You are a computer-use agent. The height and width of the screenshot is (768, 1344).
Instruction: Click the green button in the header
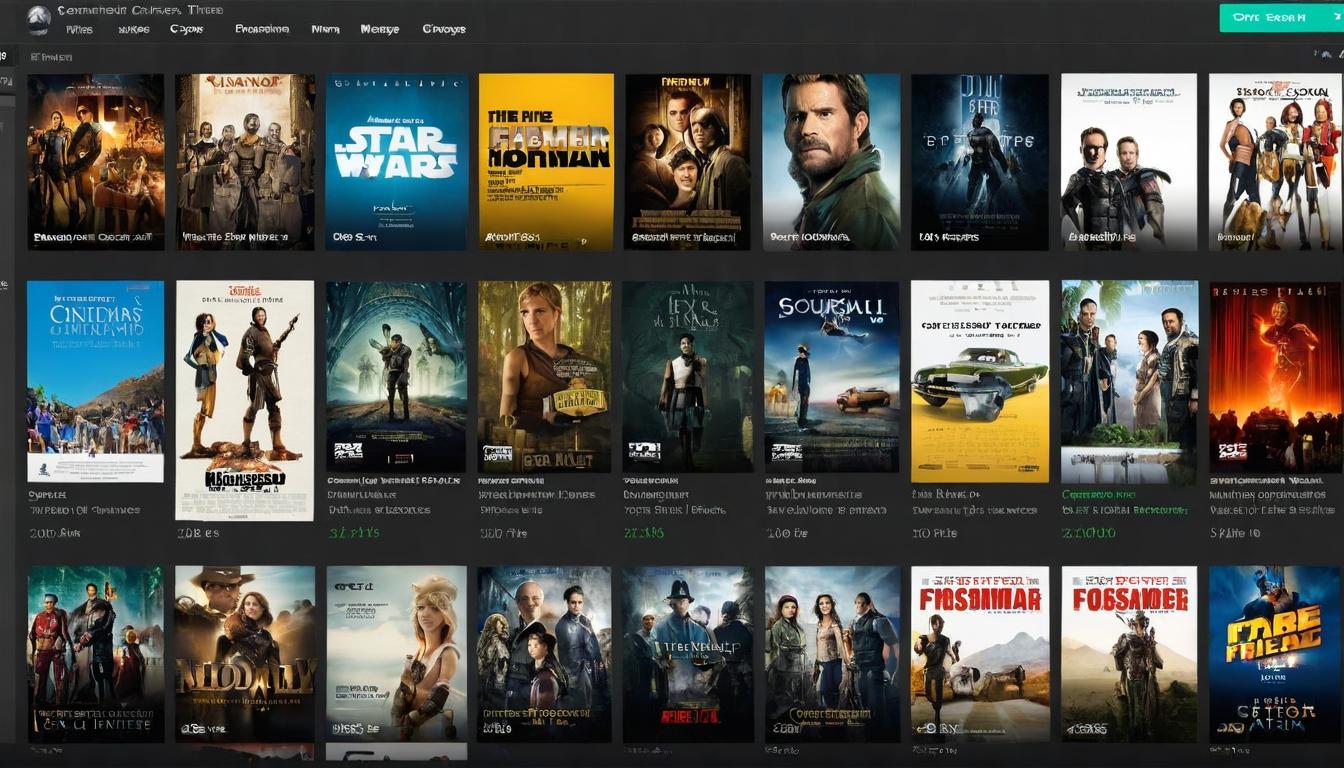click(1281, 17)
